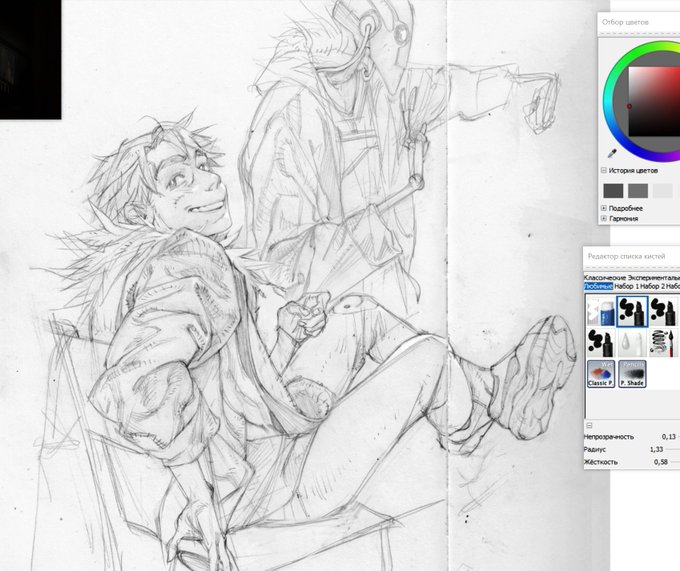Viewport: 680px width, 571px height.
Task: Click the Жёсткость value 0,58
Action: point(660,462)
